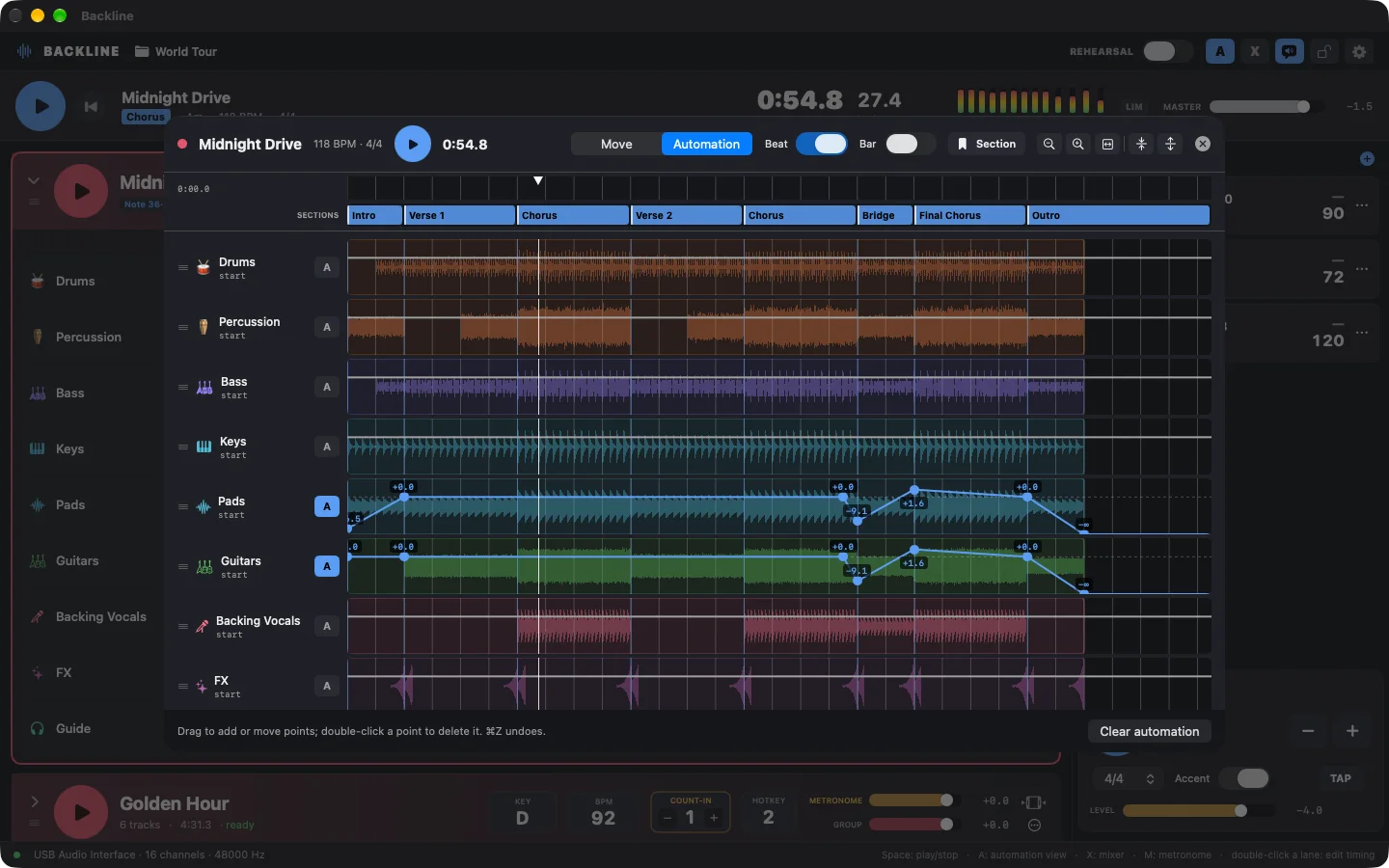Open the 4/4 time signature dropdown
1389x868 pixels.
tap(1129, 778)
